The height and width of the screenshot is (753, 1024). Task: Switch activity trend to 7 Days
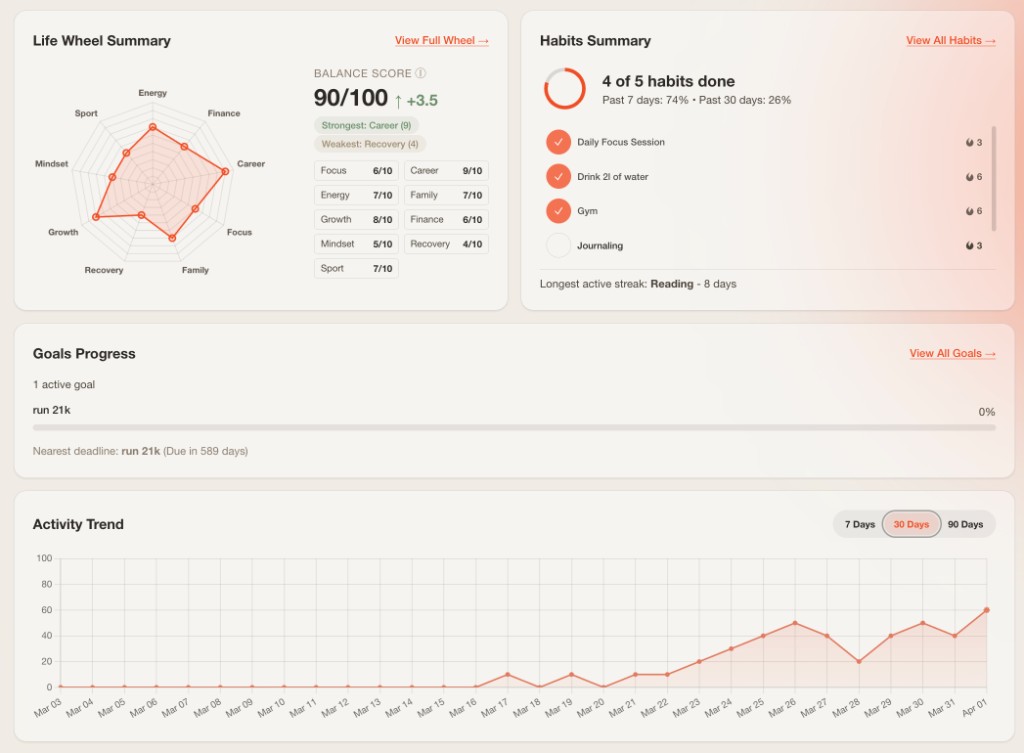click(x=859, y=524)
